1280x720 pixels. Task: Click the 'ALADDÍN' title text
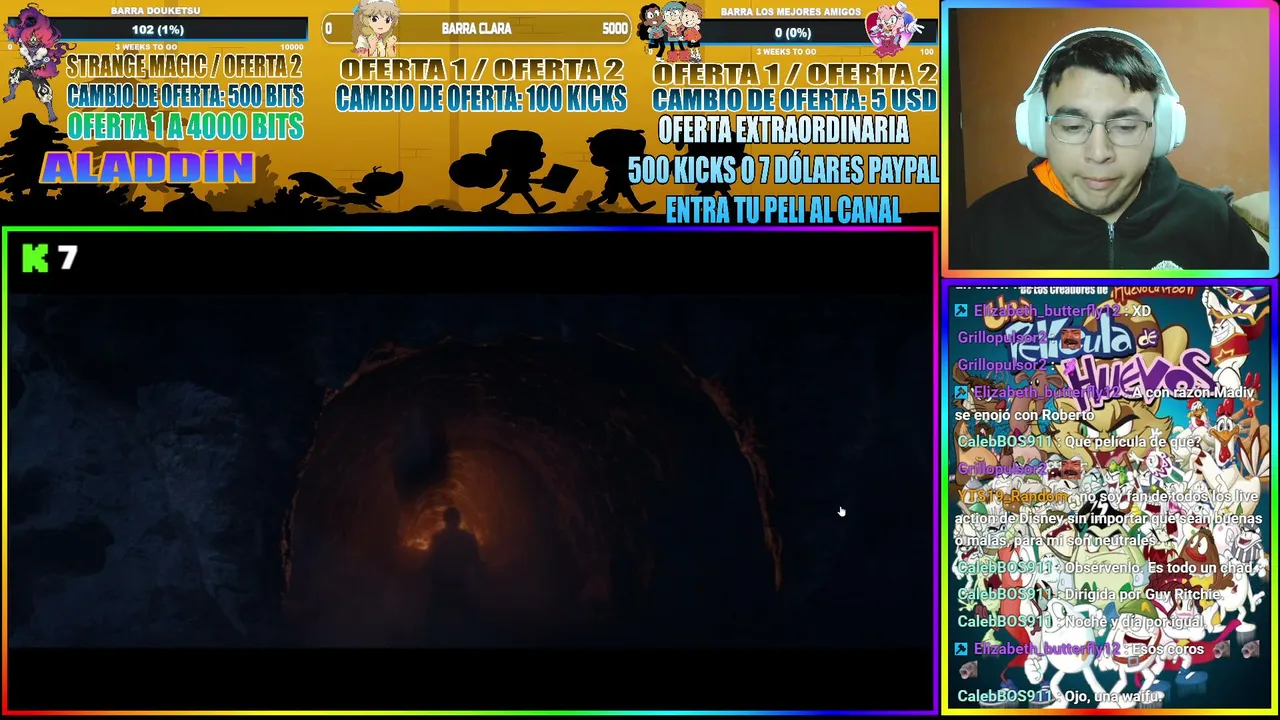[x=147, y=168]
